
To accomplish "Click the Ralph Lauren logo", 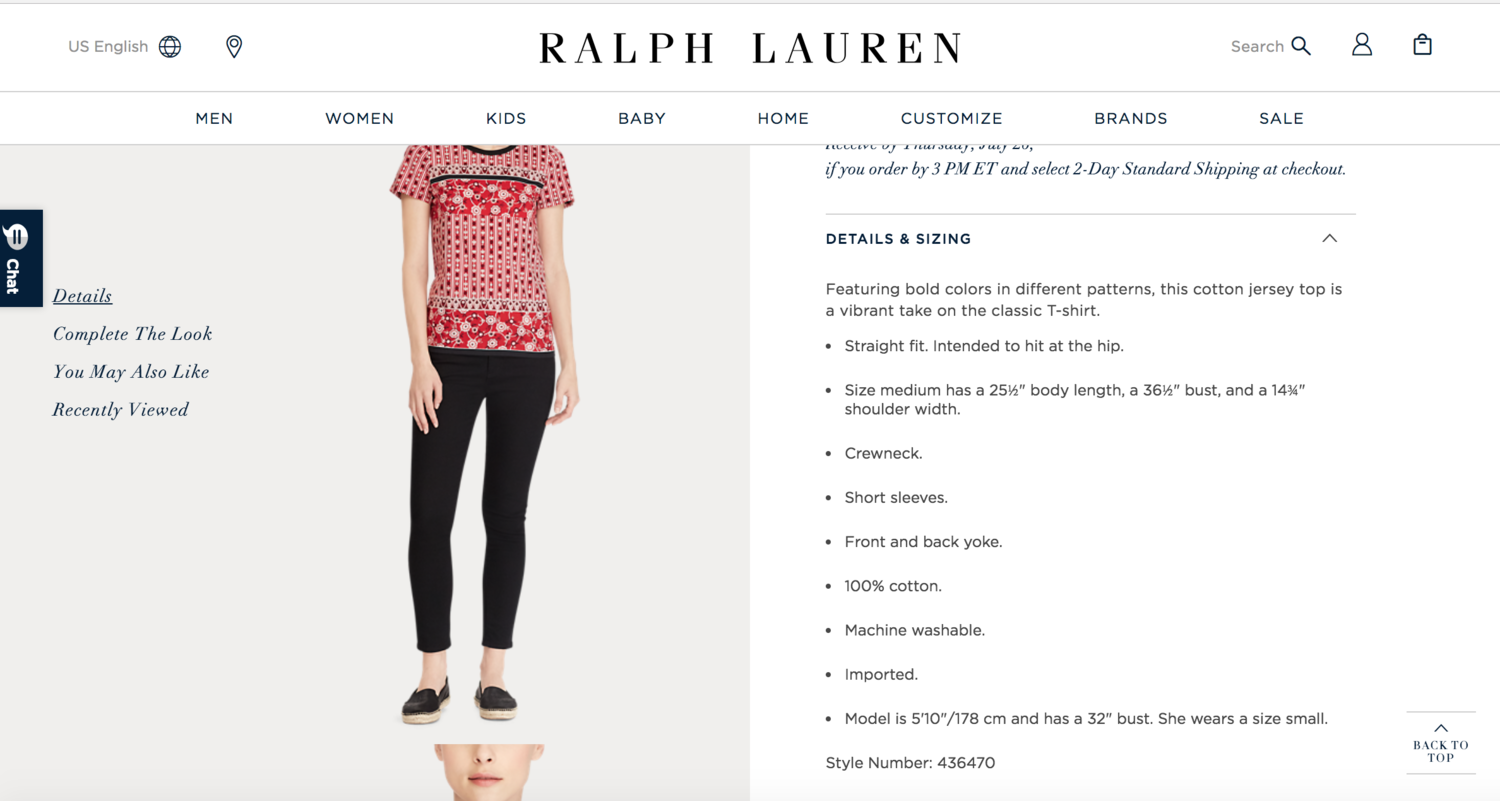I will click(750, 48).
